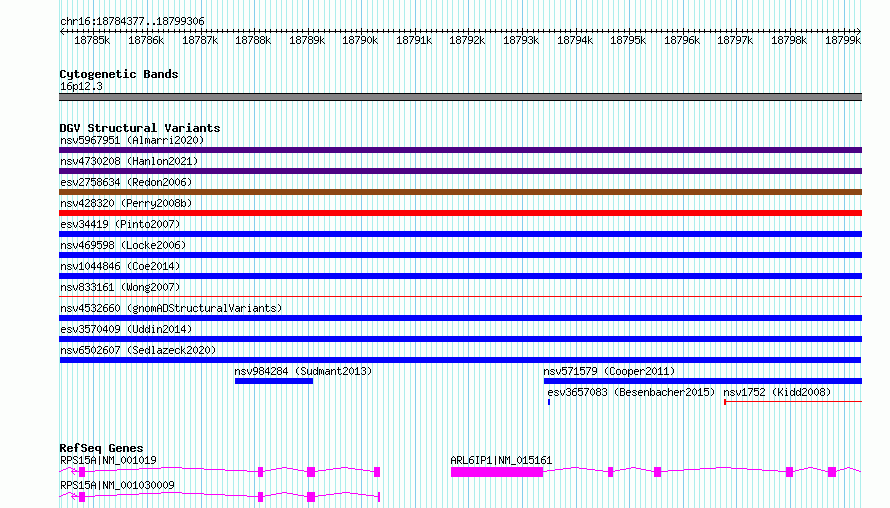Open variant nsv984284 (Sudmant2013) label
This screenshot has height=508, width=890.
tap(303, 371)
